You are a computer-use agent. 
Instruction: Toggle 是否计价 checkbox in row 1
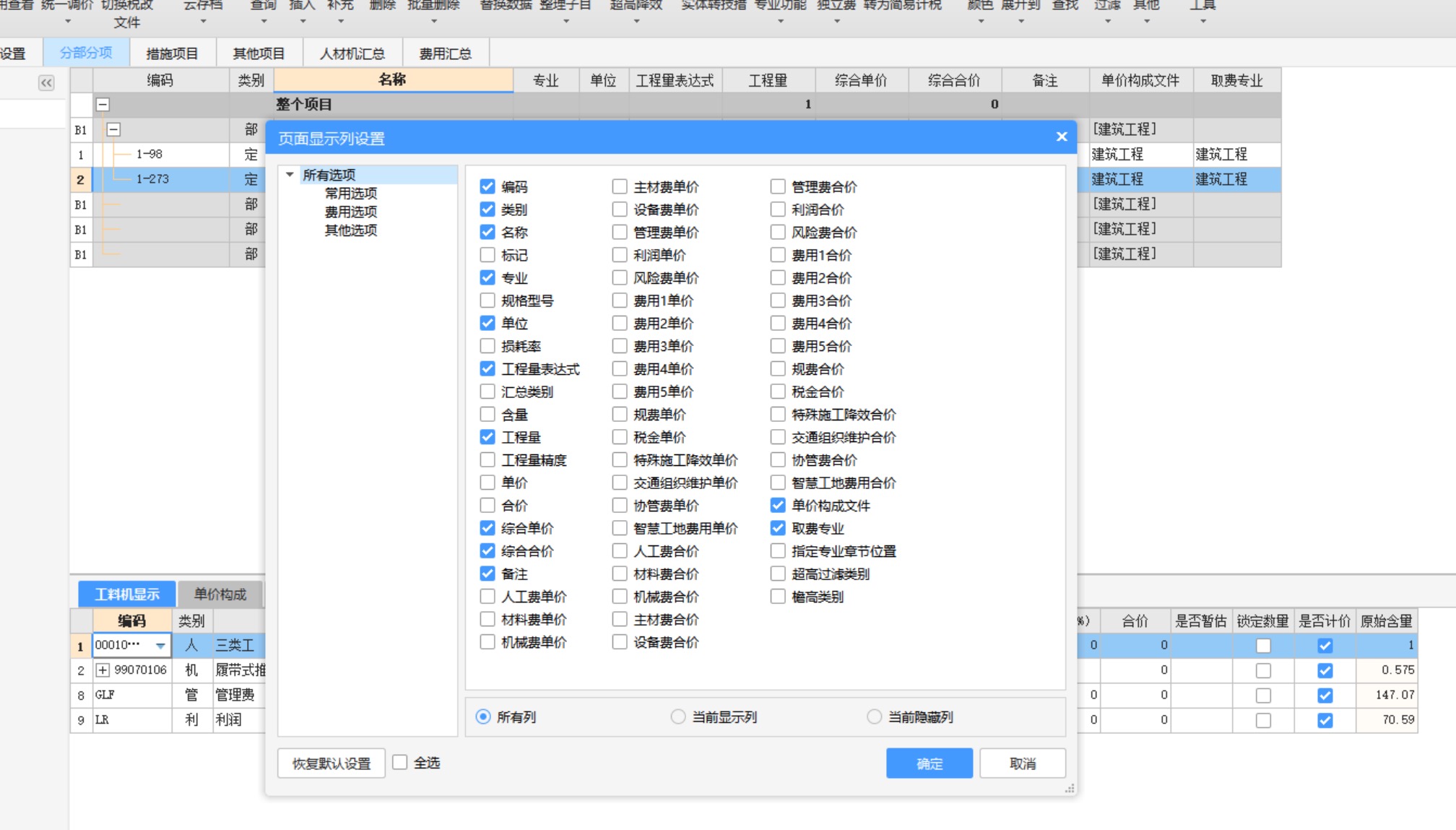(1325, 646)
